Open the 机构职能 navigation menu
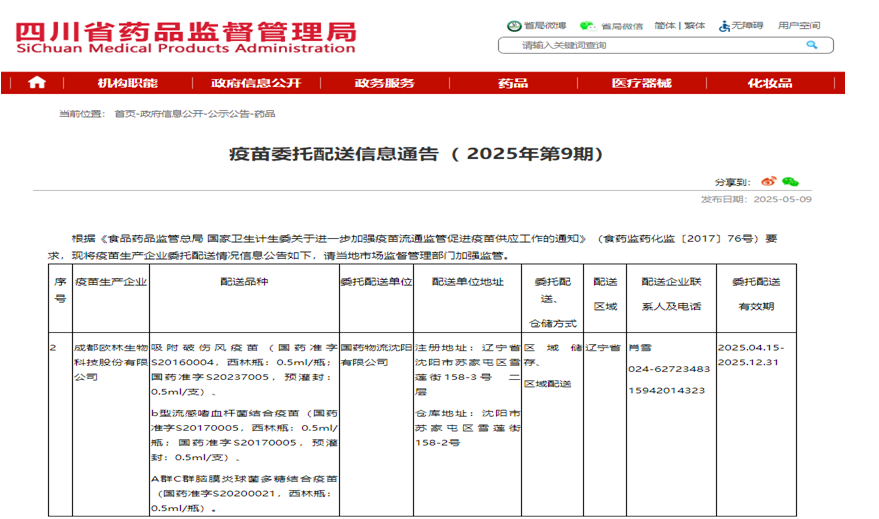 pyautogui.click(x=127, y=83)
